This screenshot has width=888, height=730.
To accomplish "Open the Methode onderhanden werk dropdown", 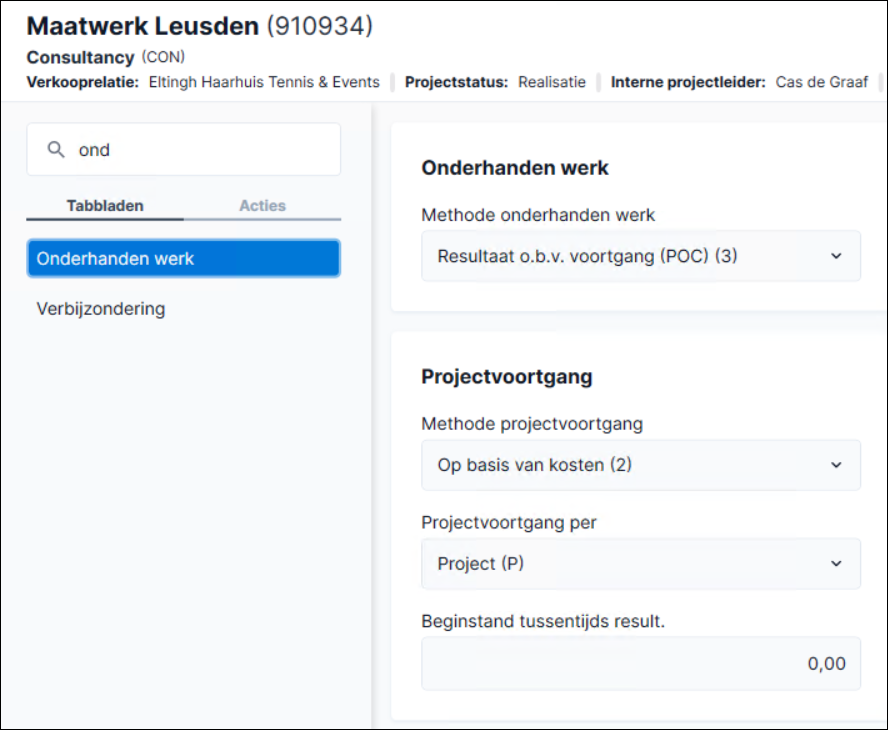I will 641,256.
